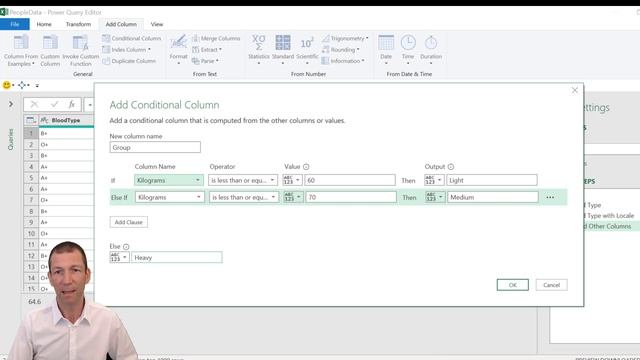Select row 2 cell O+
Screen dimensions: 640x360
point(66,144)
